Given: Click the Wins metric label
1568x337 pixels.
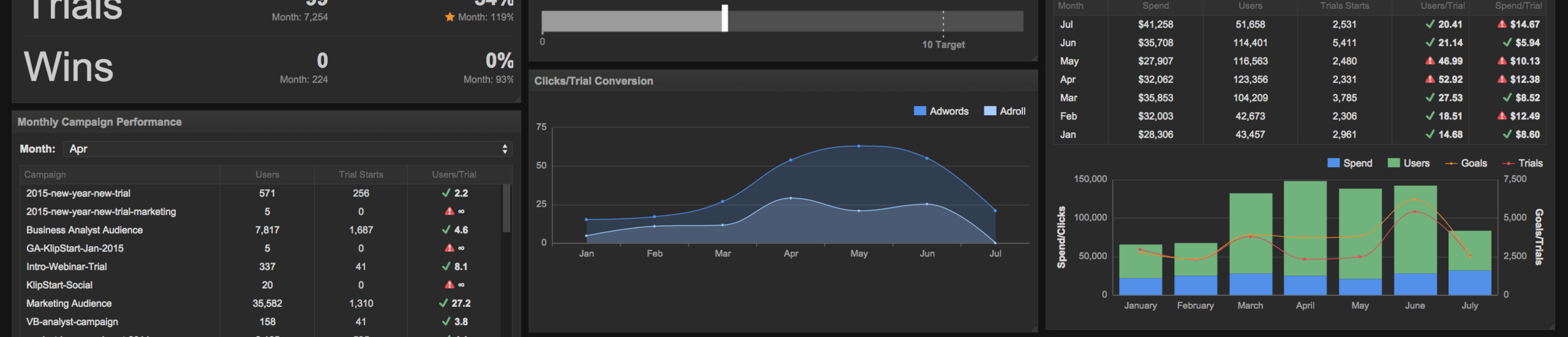Looking at the screenshot, I should click(x=69, y=67).
